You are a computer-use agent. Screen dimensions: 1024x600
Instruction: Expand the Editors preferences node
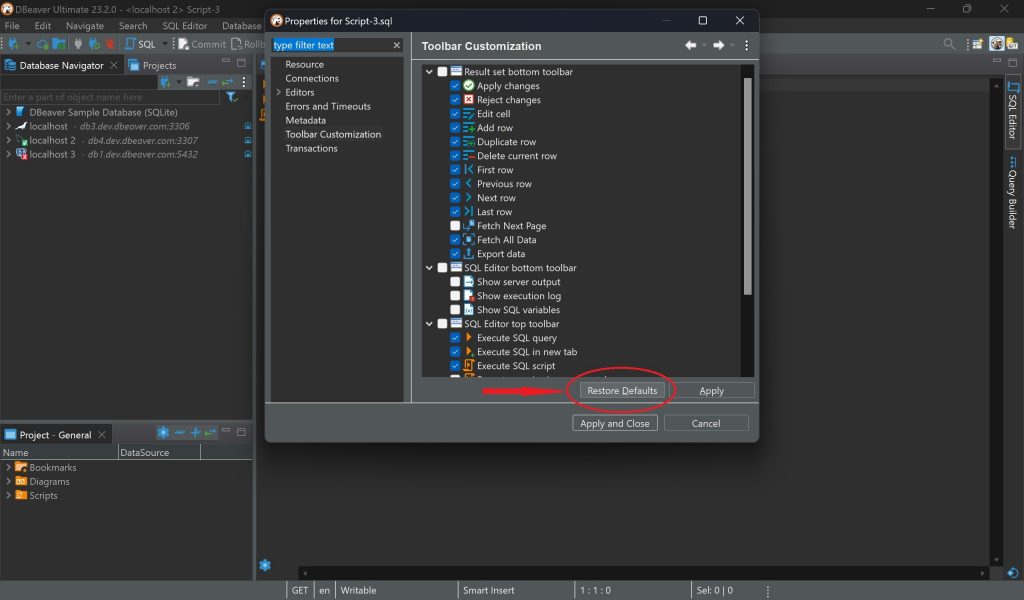(279, 92)
